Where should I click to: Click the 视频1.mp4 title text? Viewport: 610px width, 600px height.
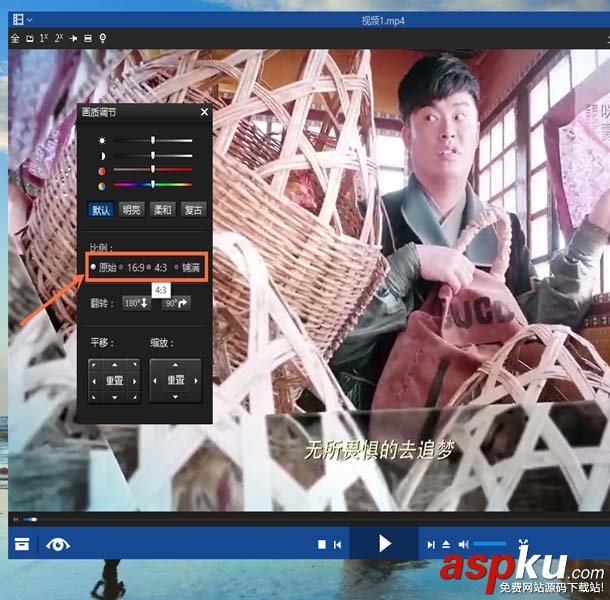point(383,20)
